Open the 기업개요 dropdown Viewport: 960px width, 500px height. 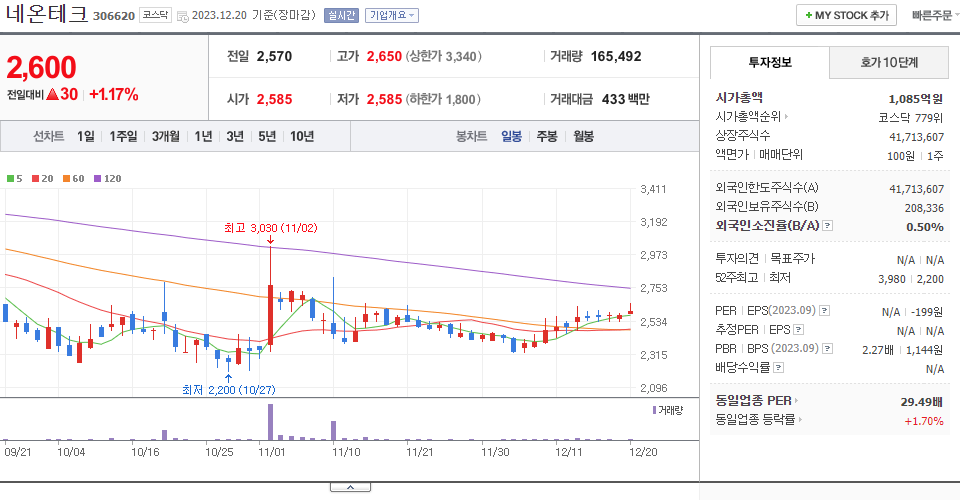pyautogui.click(x=392, y=15)
